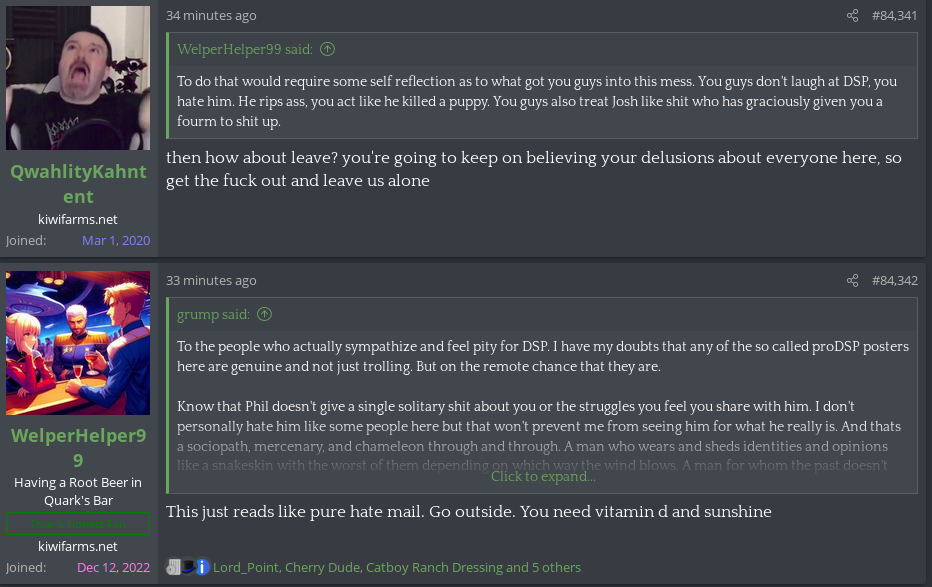The width and height of the screenshot is (932, 587).
Task: Open reactions list 'Lord_Point, Cherry Dude...'
Action: point(397,567)
